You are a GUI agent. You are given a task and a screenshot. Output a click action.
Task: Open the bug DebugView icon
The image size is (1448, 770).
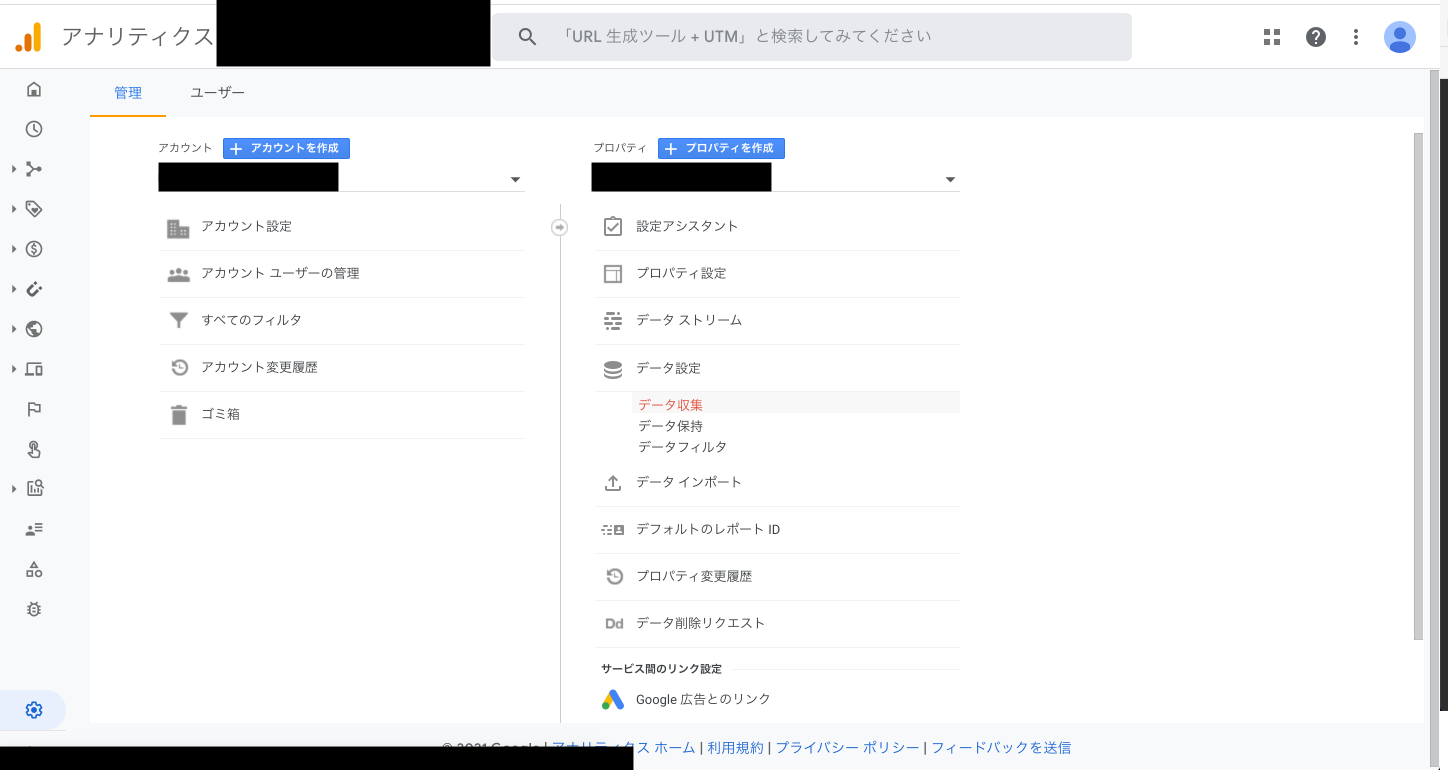point(34,609)
